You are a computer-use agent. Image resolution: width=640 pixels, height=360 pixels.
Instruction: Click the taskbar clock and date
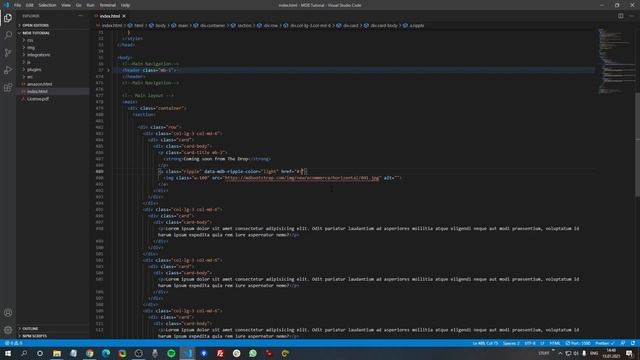[611, 353]
